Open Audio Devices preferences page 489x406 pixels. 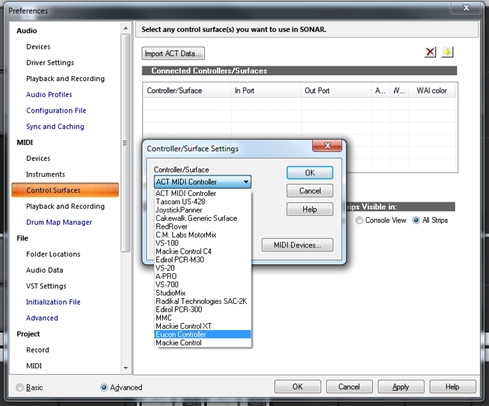tap(38, 47)
